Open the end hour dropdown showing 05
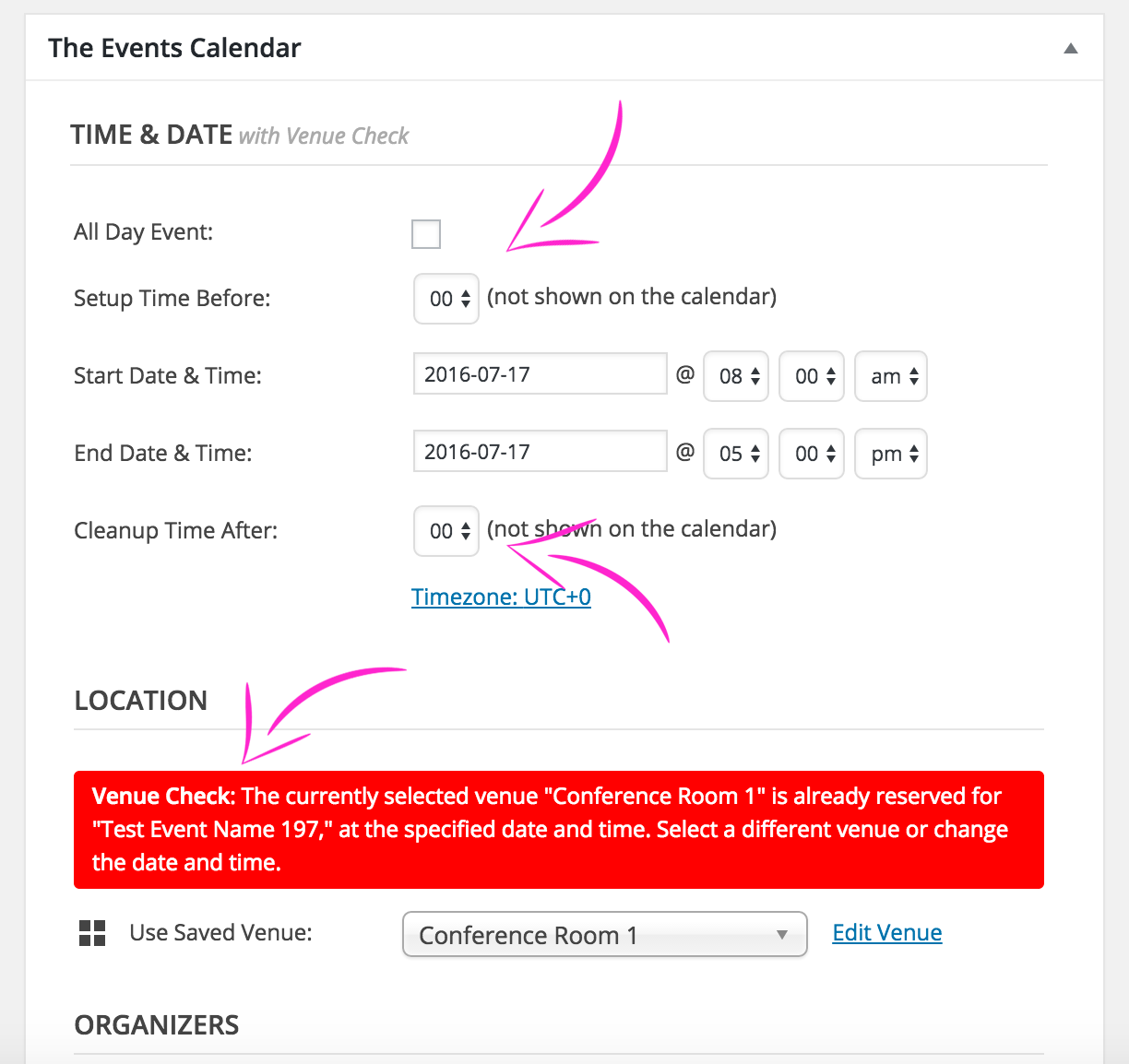1129x1064 pixels. (736, 454)
